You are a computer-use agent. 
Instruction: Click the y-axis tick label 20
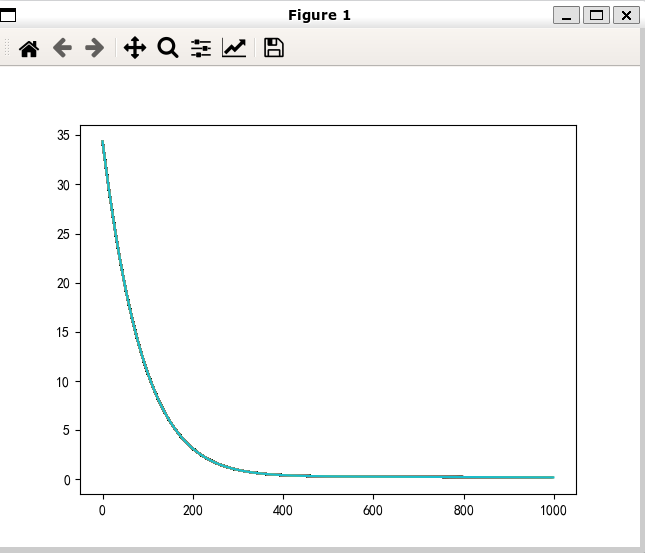(x=63, y=283)
